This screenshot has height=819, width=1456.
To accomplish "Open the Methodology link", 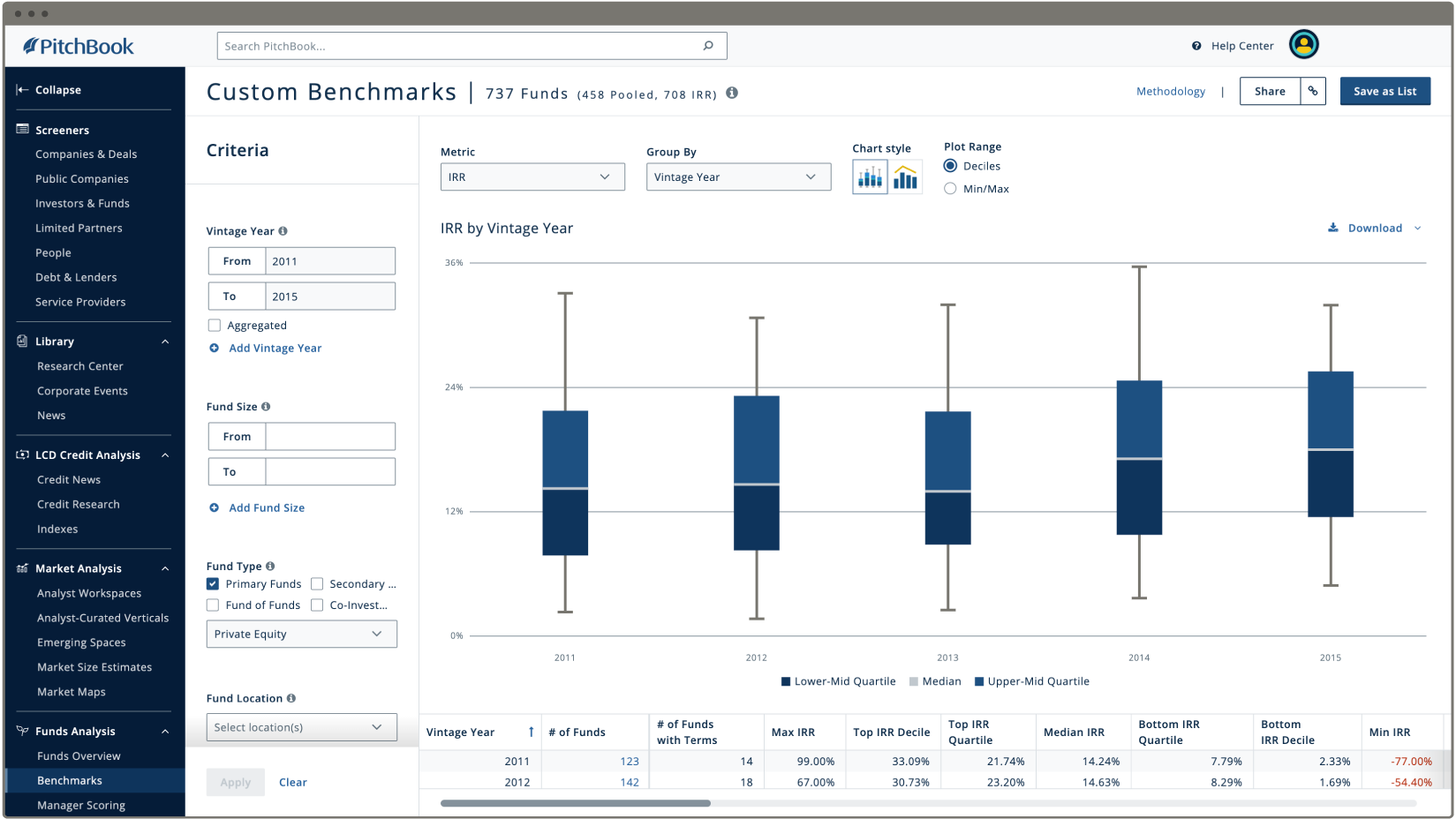I will click(x=1171, y=91).
